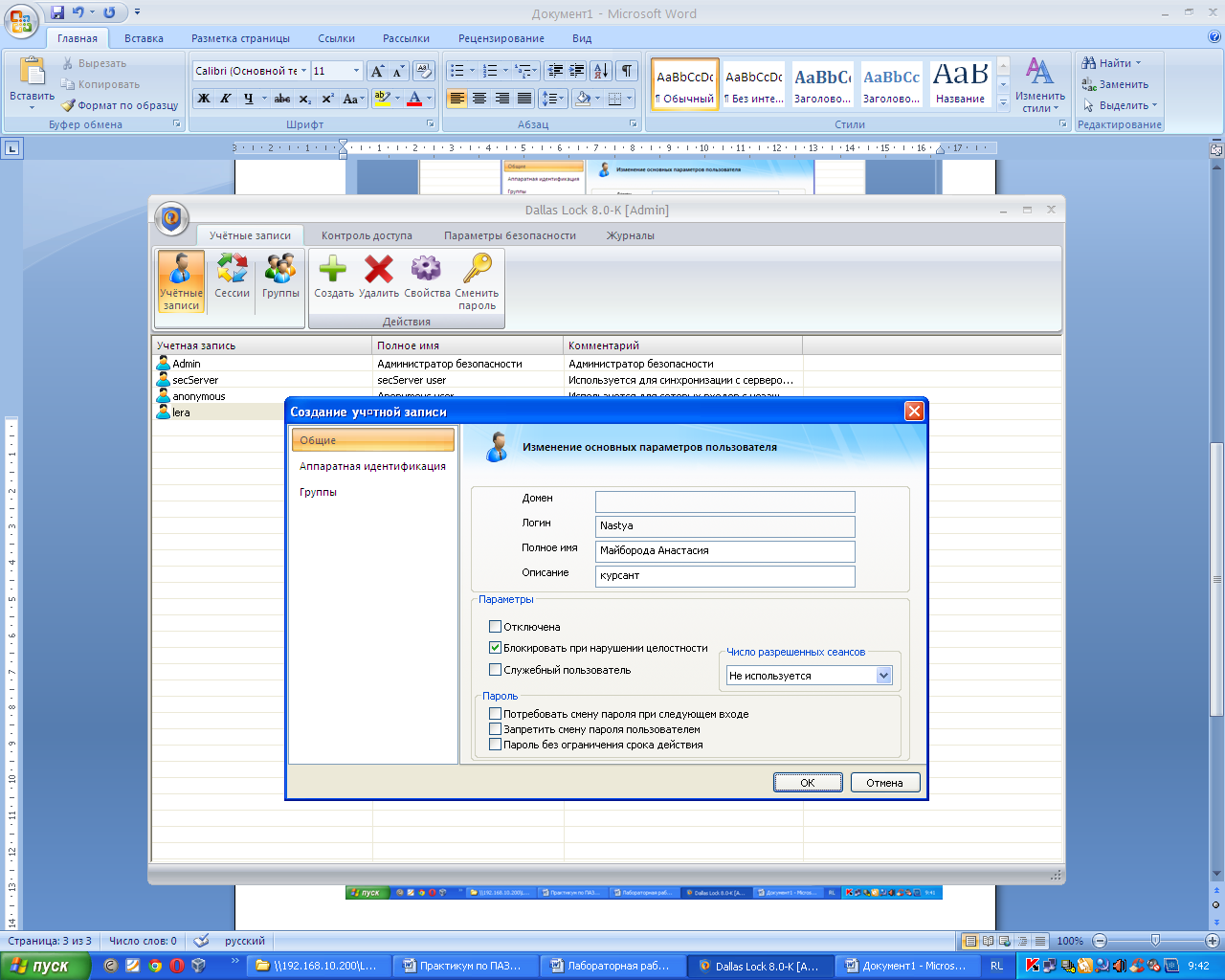
Task: Apply subscript formatting
Action: [304, 99]
